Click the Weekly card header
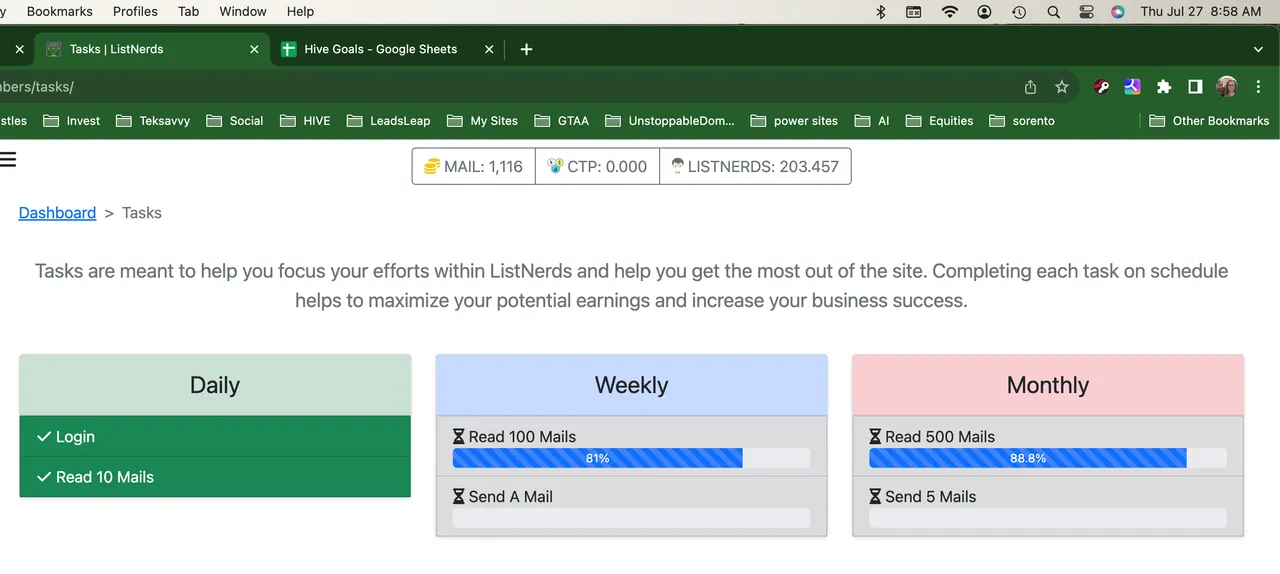Screen dimensions: 1280x574 pos(631,385)
